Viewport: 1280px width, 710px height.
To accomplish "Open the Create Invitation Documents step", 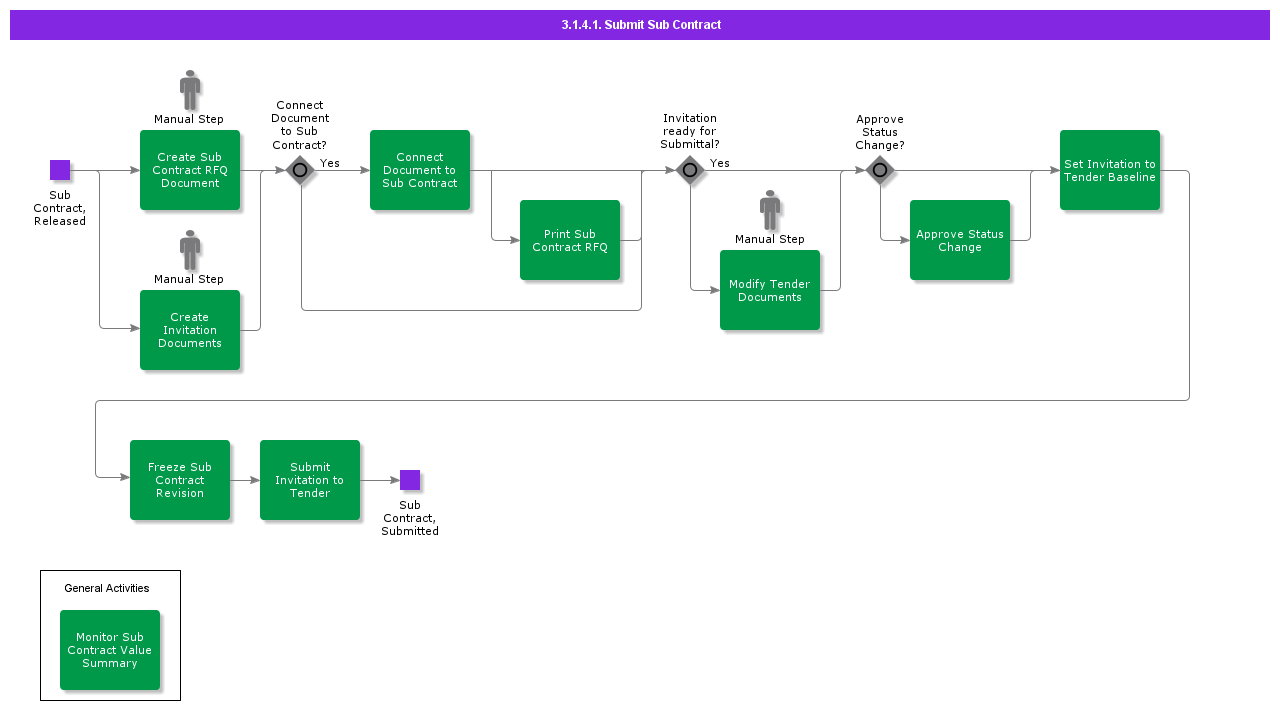I will tap(190, 330).
